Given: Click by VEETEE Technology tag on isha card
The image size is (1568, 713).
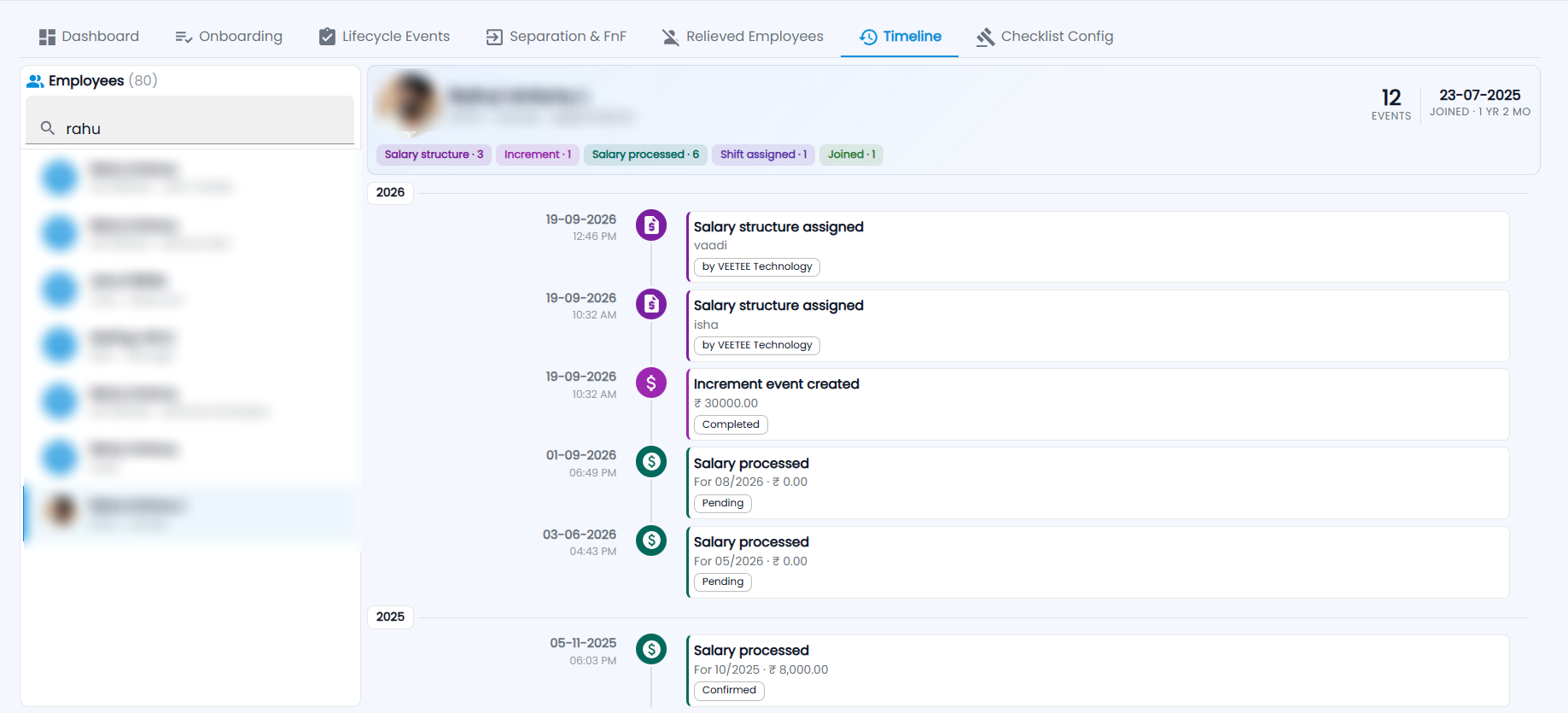Looking at the screenshot, I should pos(757,346).
